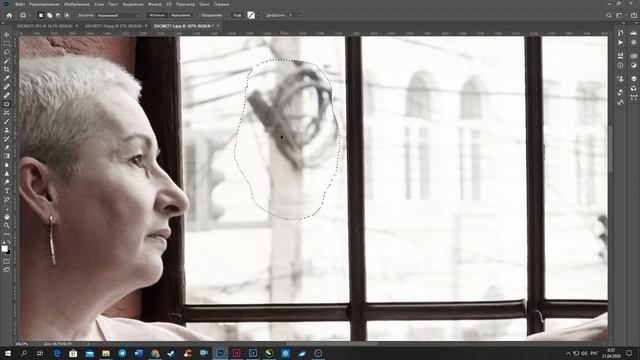The image size is (640, 360).
Task: Click the zoom percentage field in status bar
Action: (22, 344)
